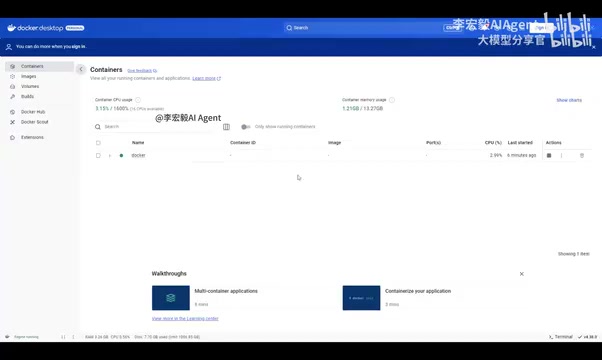
Task: Click Containerize your application title
Action: pos(418,291)
